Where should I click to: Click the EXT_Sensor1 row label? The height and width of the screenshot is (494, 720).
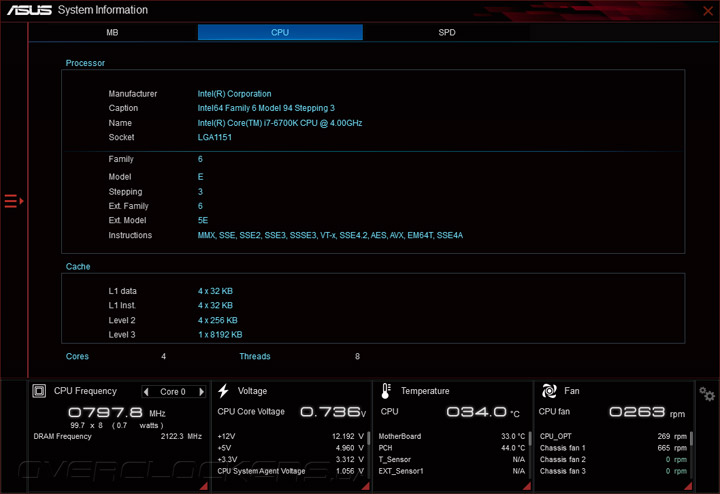[401, 471]
